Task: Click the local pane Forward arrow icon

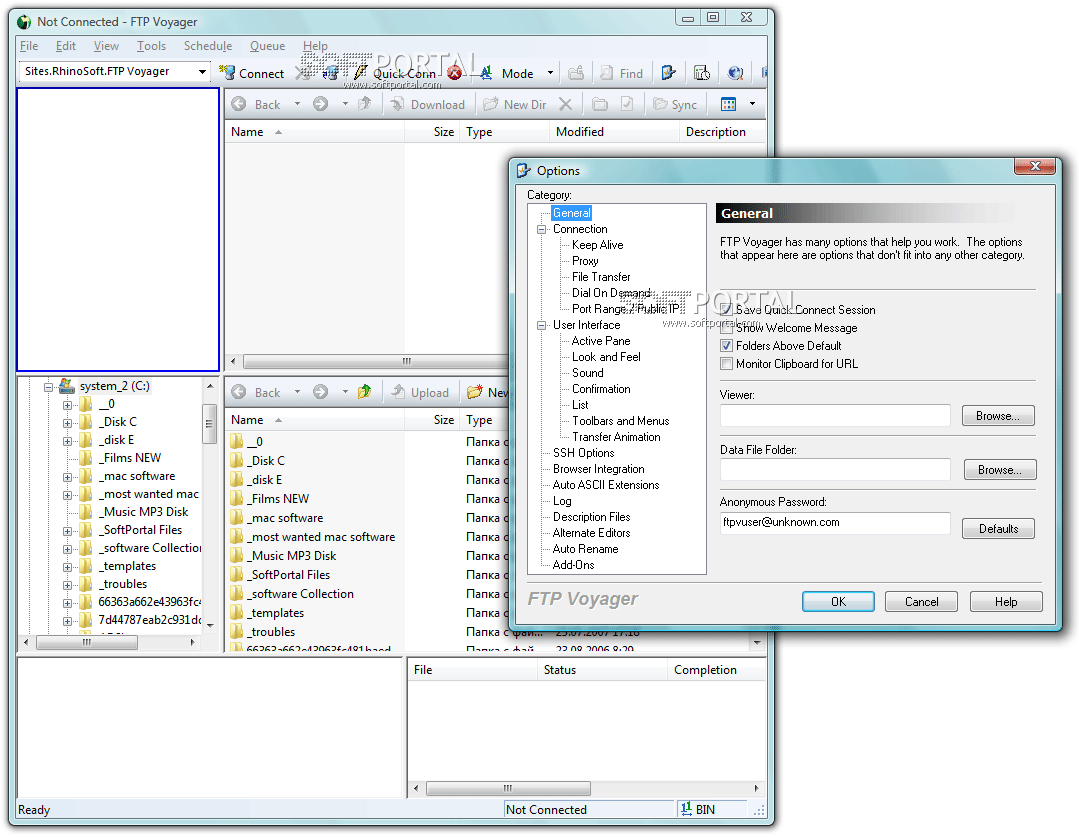Action: pyautogui.click(x=321, y=392)
